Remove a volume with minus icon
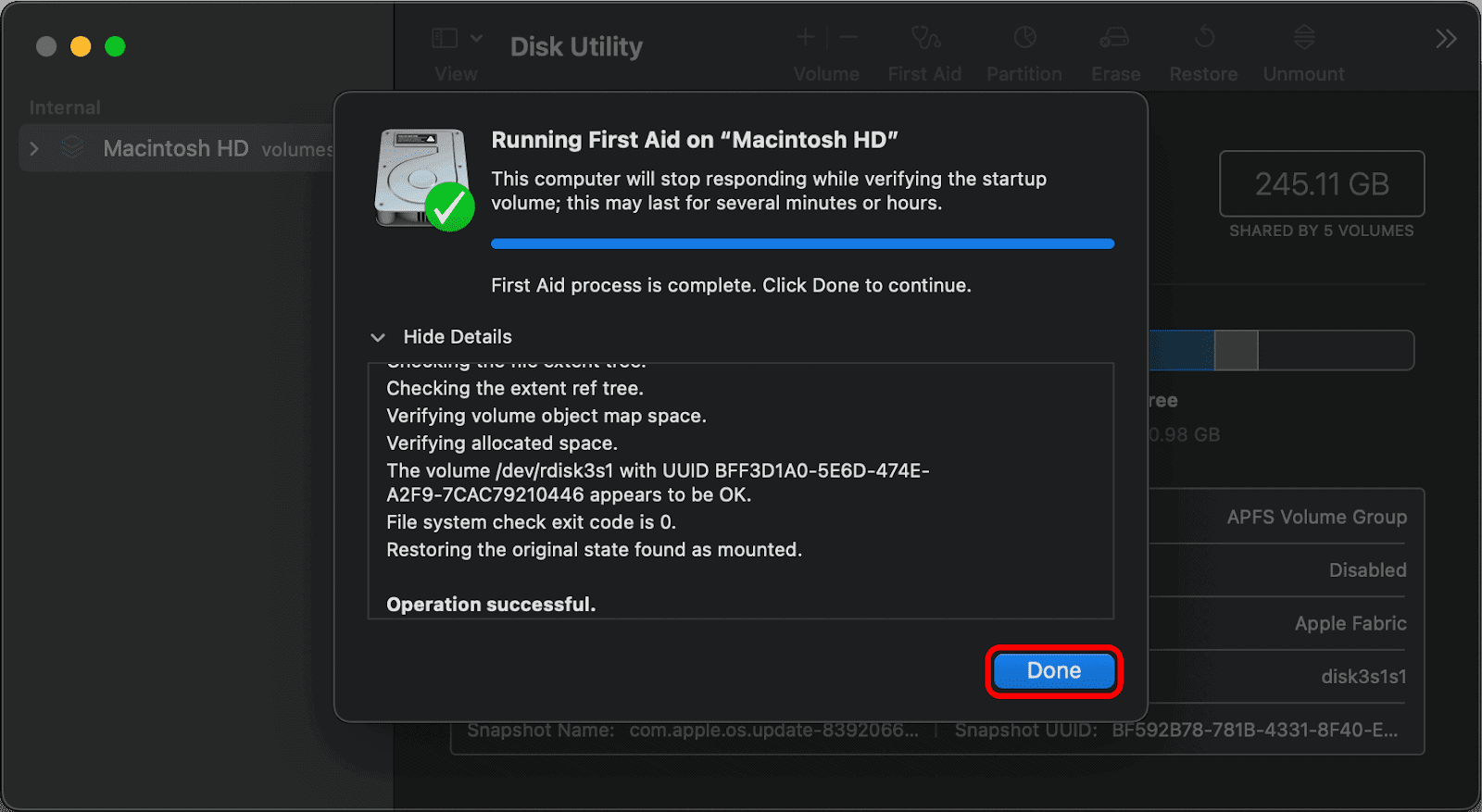The height and width of the screenshot is (812, 1482). 848,38
